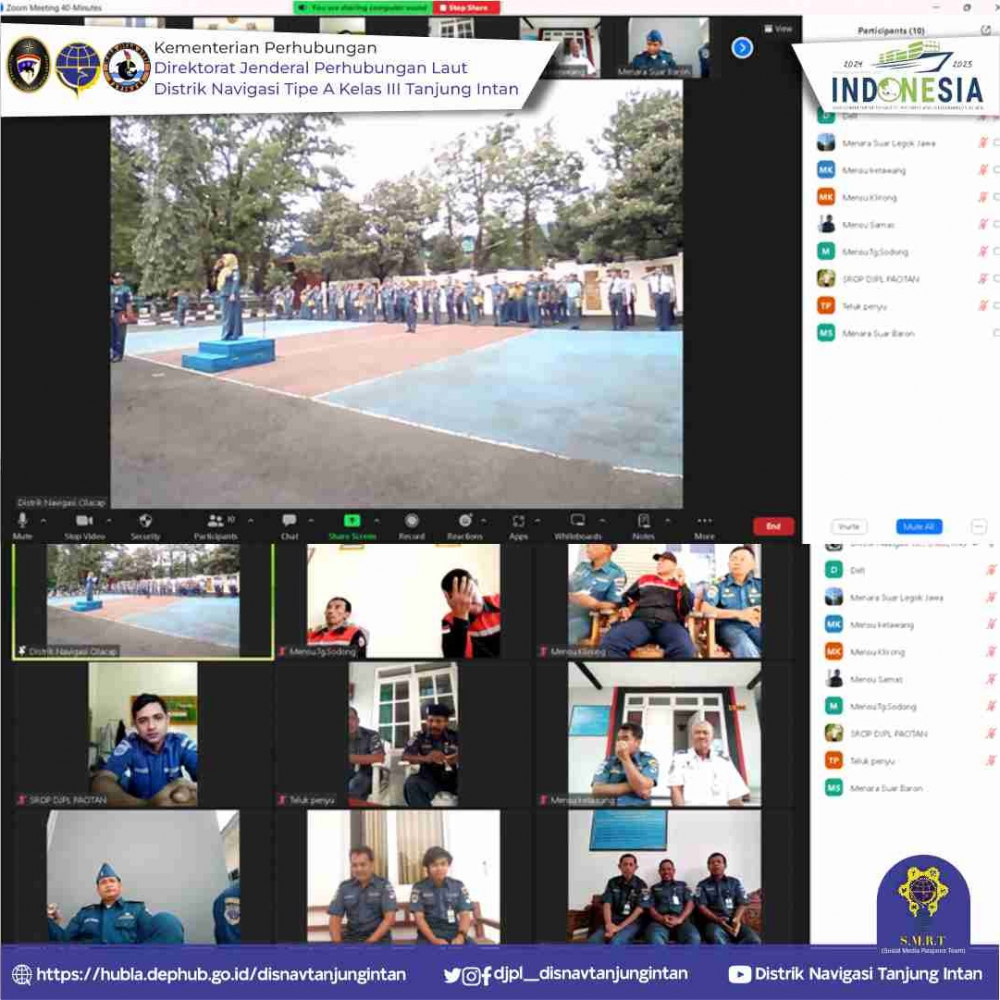
Task: Toggle SROP DJPL PACITAN mic, upper panel
Action: [983, 279]
